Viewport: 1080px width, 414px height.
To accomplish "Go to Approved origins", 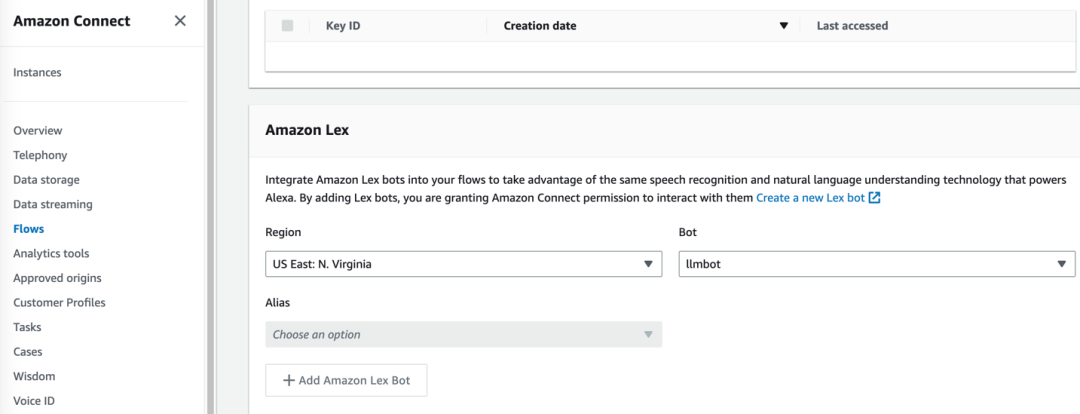I will tap(57, 278).
